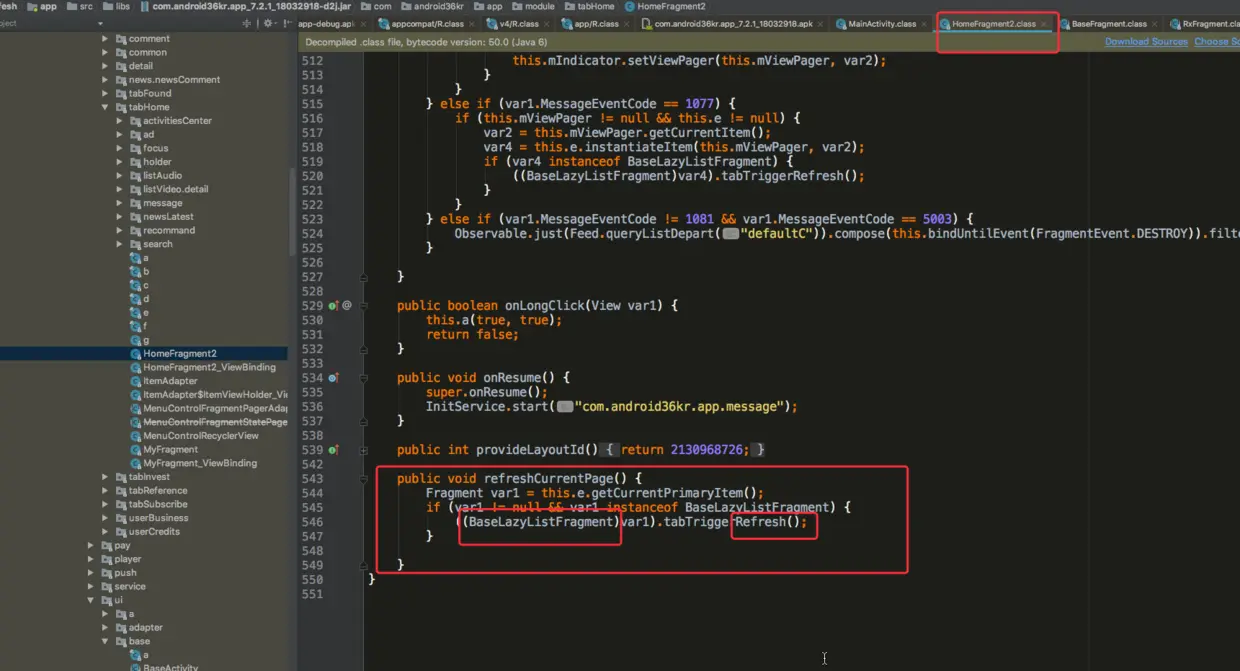Open project panel settings gear icon
Screen dimensions: 1240x671
tap(267, 23)
